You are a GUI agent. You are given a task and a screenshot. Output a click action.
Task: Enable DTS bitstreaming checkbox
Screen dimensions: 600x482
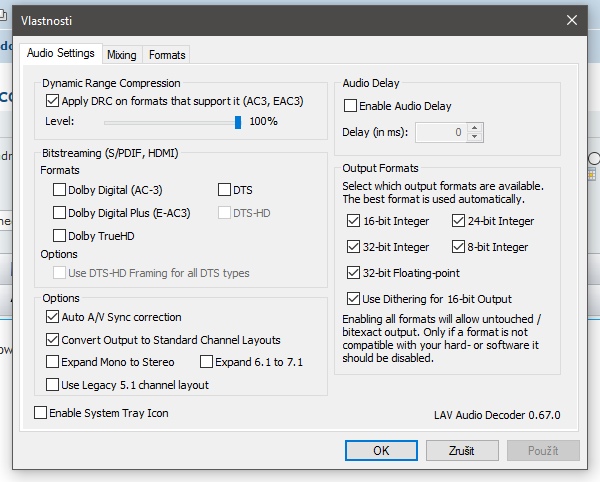[224, 189]
